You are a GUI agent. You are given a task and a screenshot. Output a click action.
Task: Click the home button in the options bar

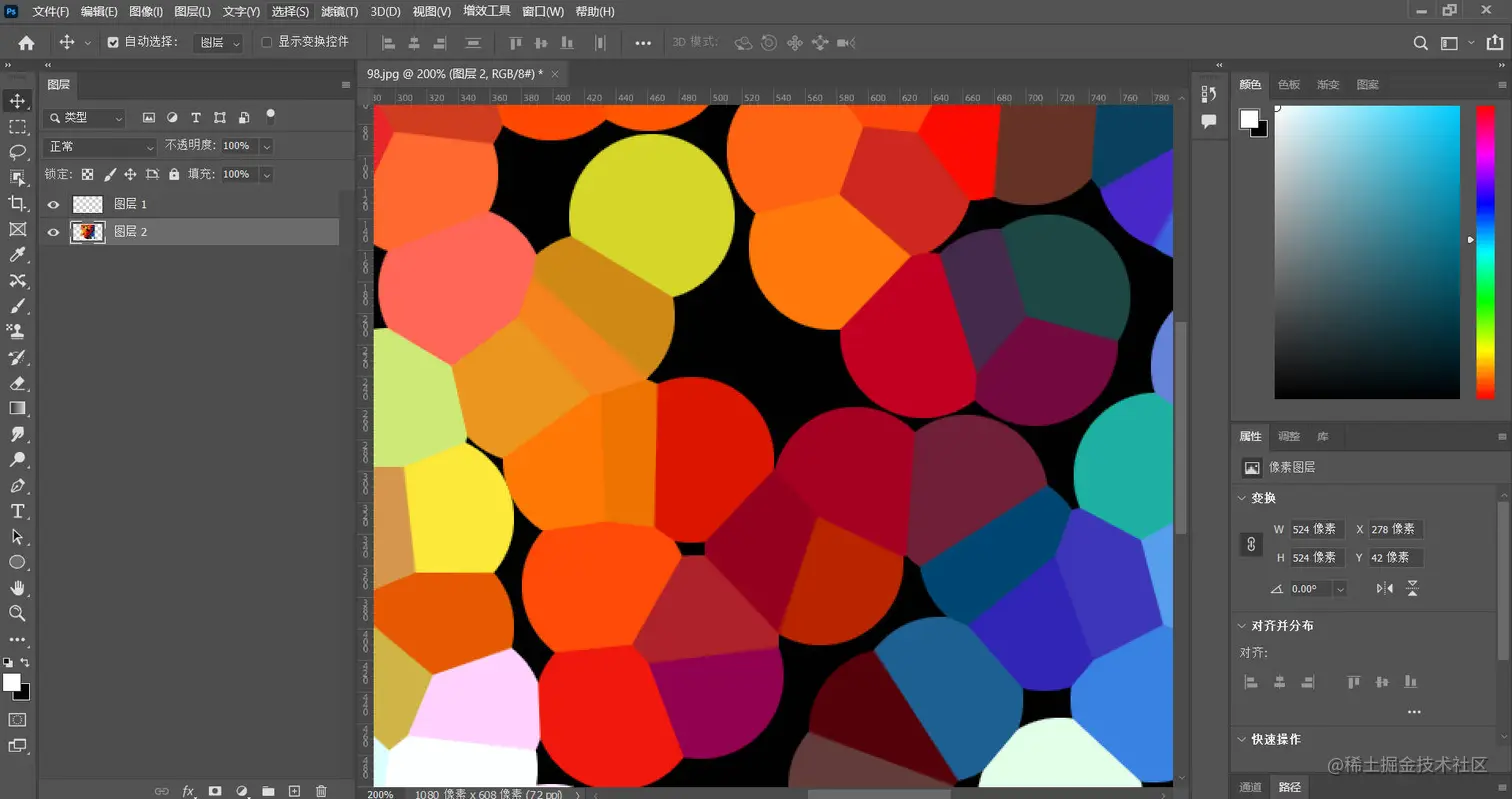pos(25,43)
